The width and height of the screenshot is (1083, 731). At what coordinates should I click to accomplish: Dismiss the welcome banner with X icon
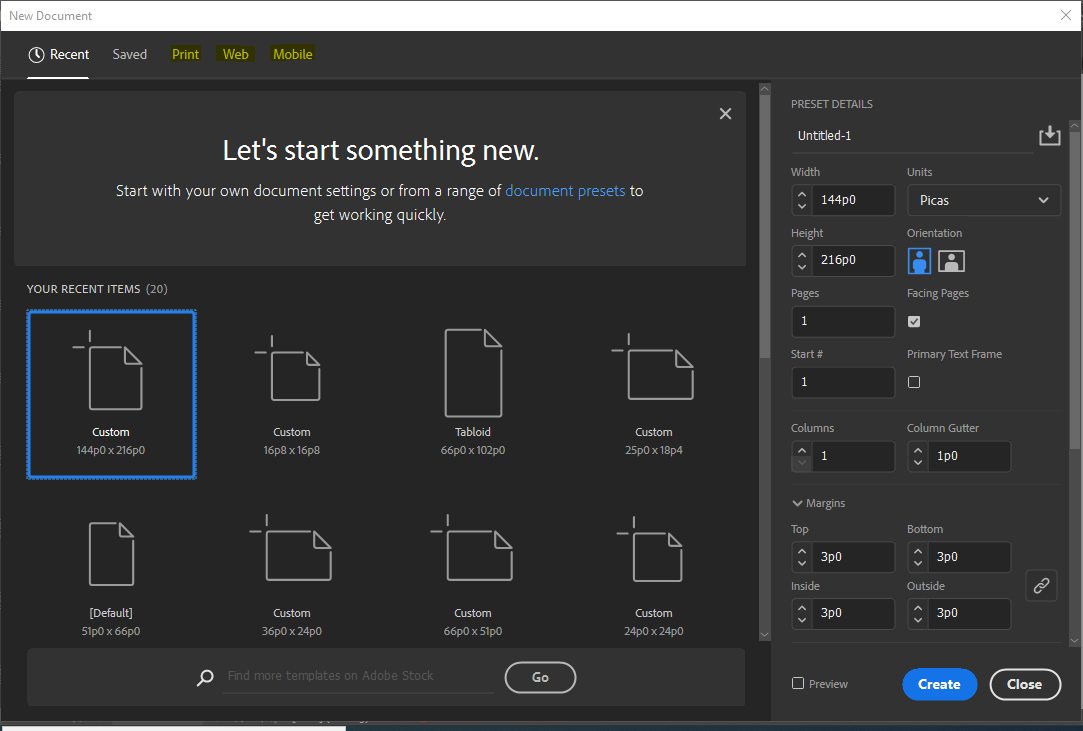pyautogui.click(x=725, y=114)
